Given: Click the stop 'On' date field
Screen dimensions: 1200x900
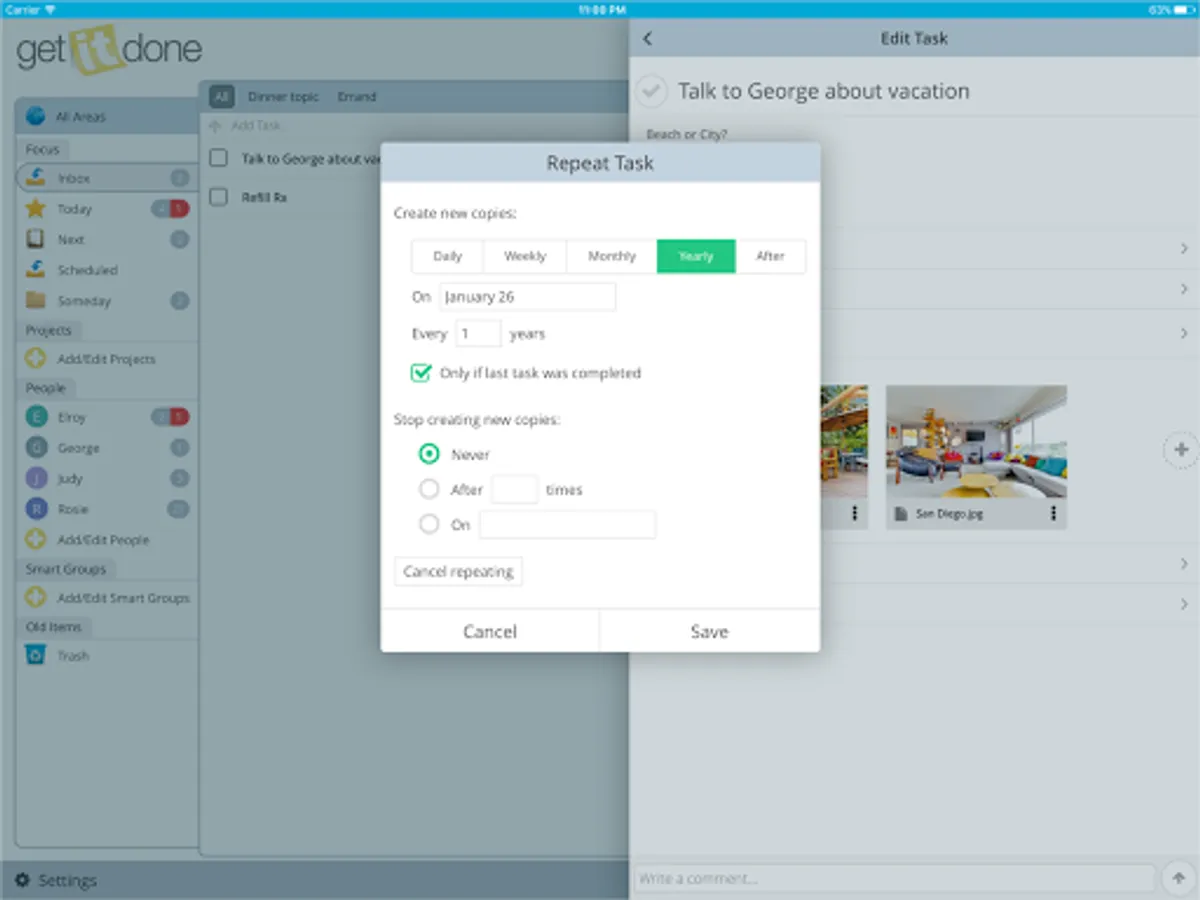Looking at the screenshot, I should (567, 524).
